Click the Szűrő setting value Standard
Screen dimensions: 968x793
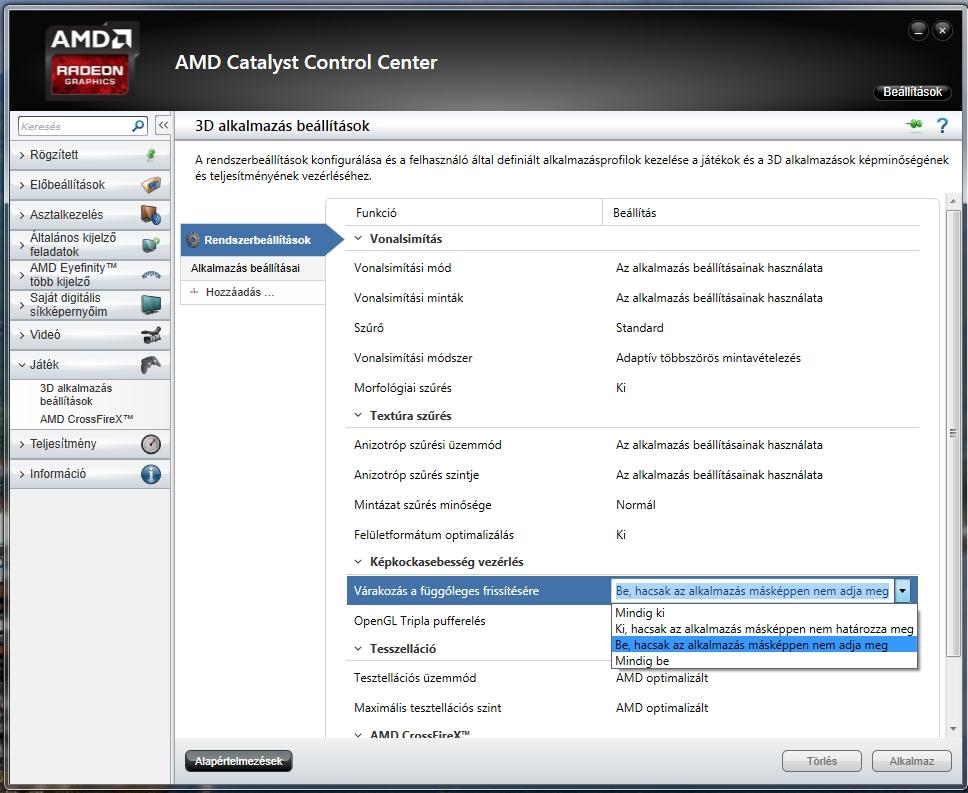[639, 328]
